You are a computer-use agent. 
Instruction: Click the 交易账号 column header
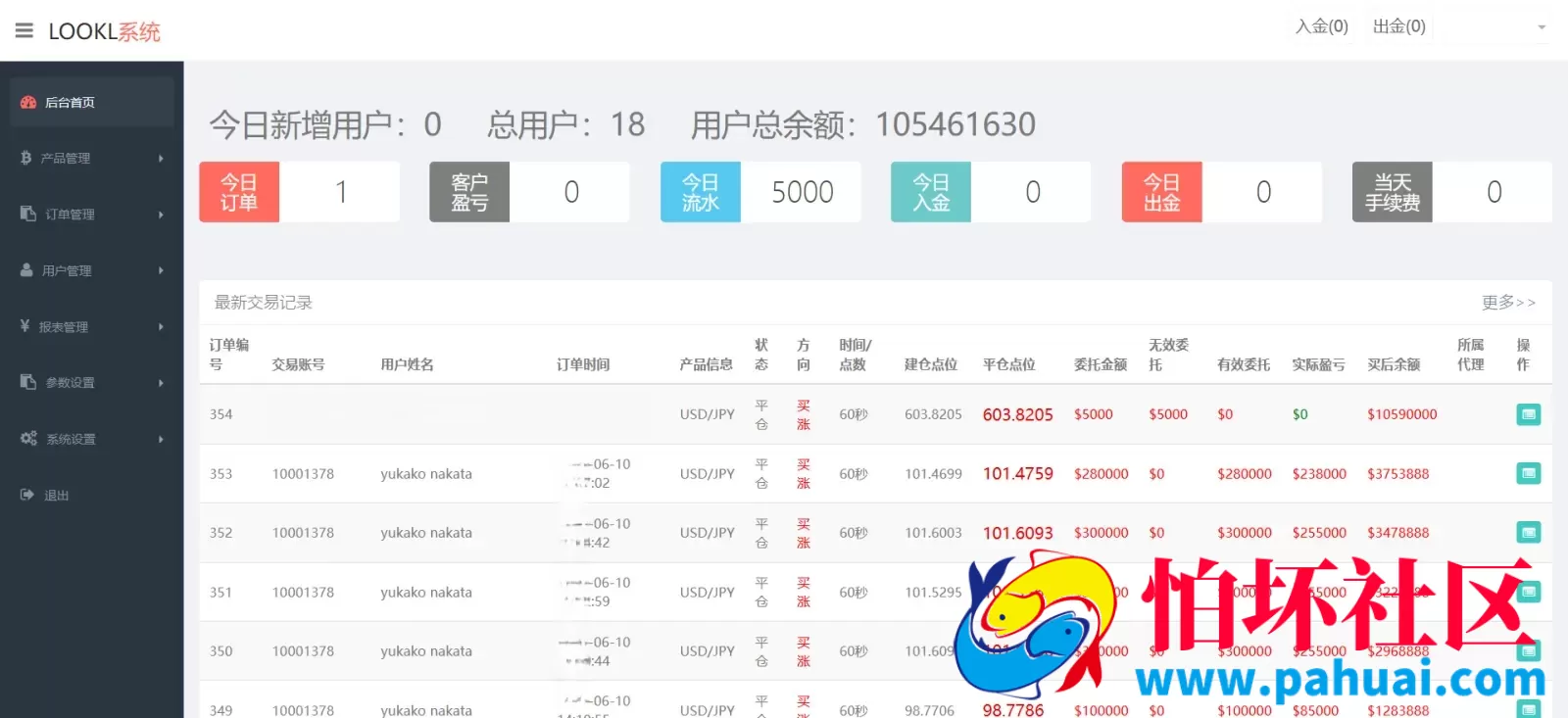click(x=298, y=364)
